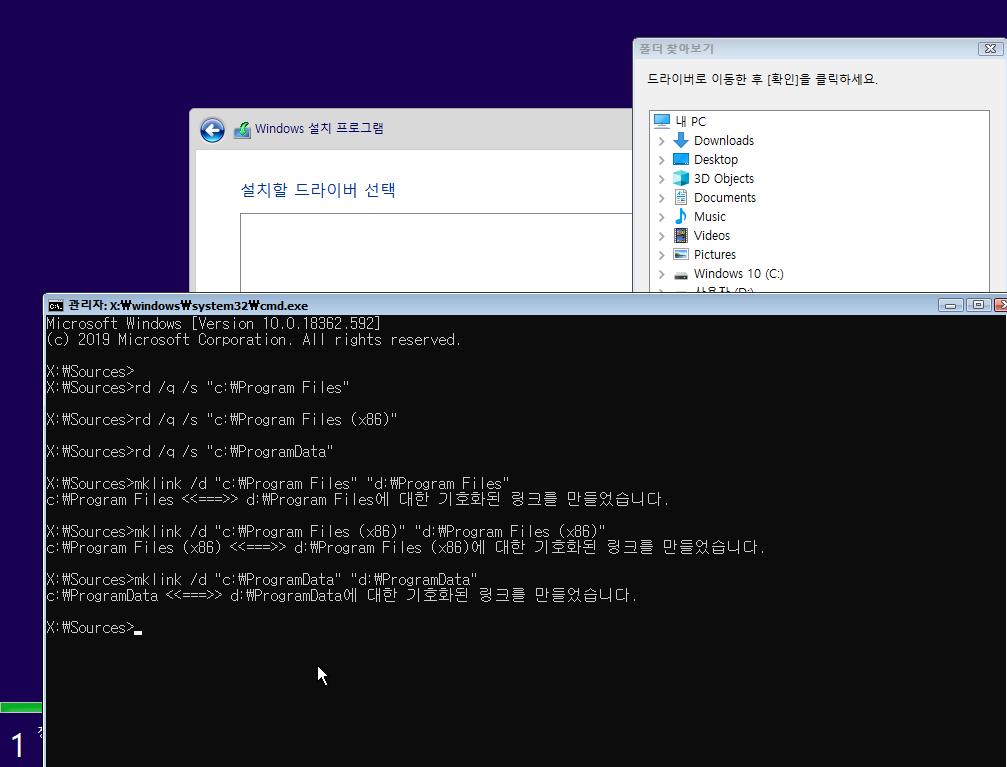Select the Documents label in folder tree

724,198
